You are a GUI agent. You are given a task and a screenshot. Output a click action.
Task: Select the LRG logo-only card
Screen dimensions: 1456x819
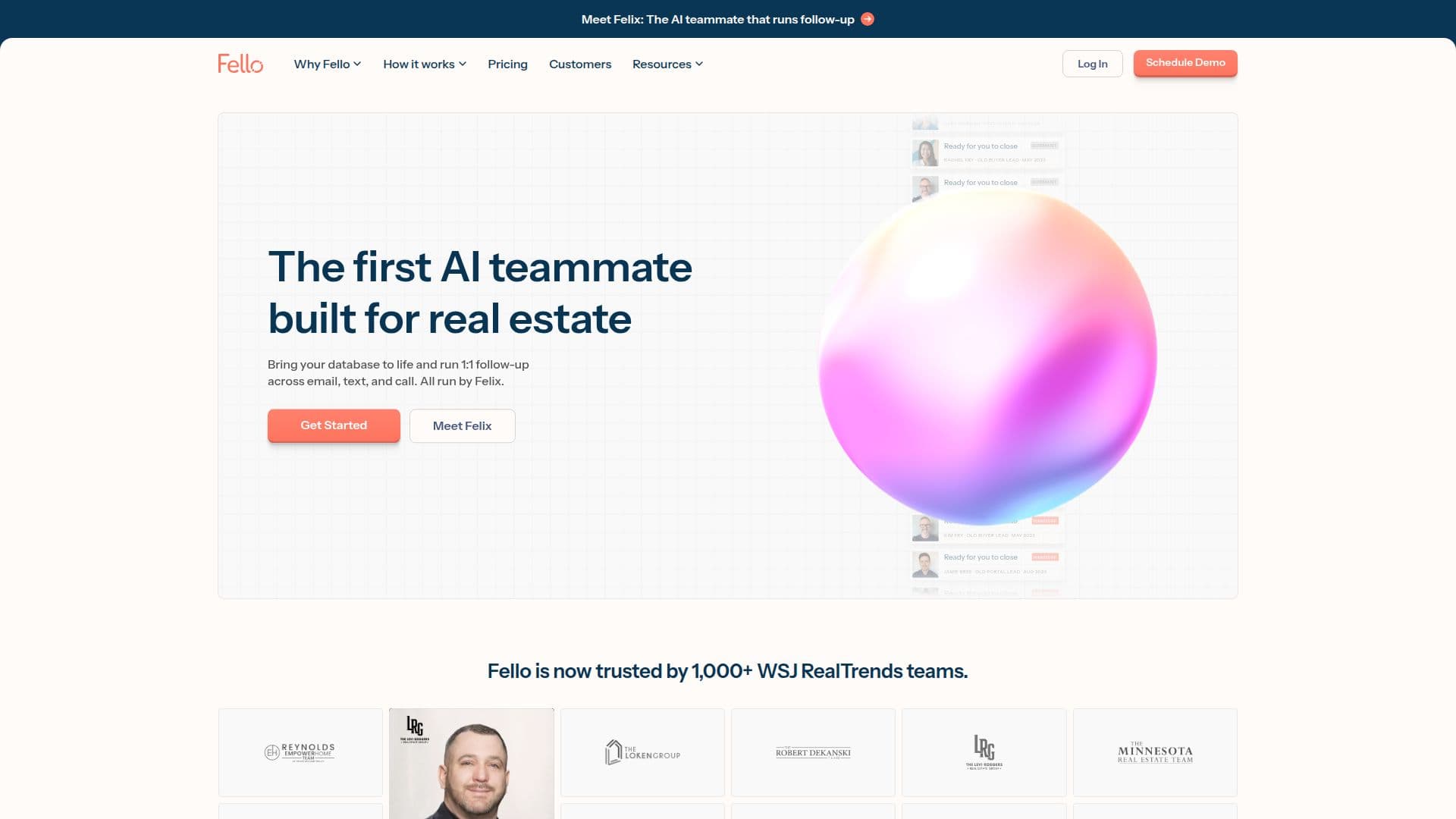pyautogui.click(x=984, y=752)
